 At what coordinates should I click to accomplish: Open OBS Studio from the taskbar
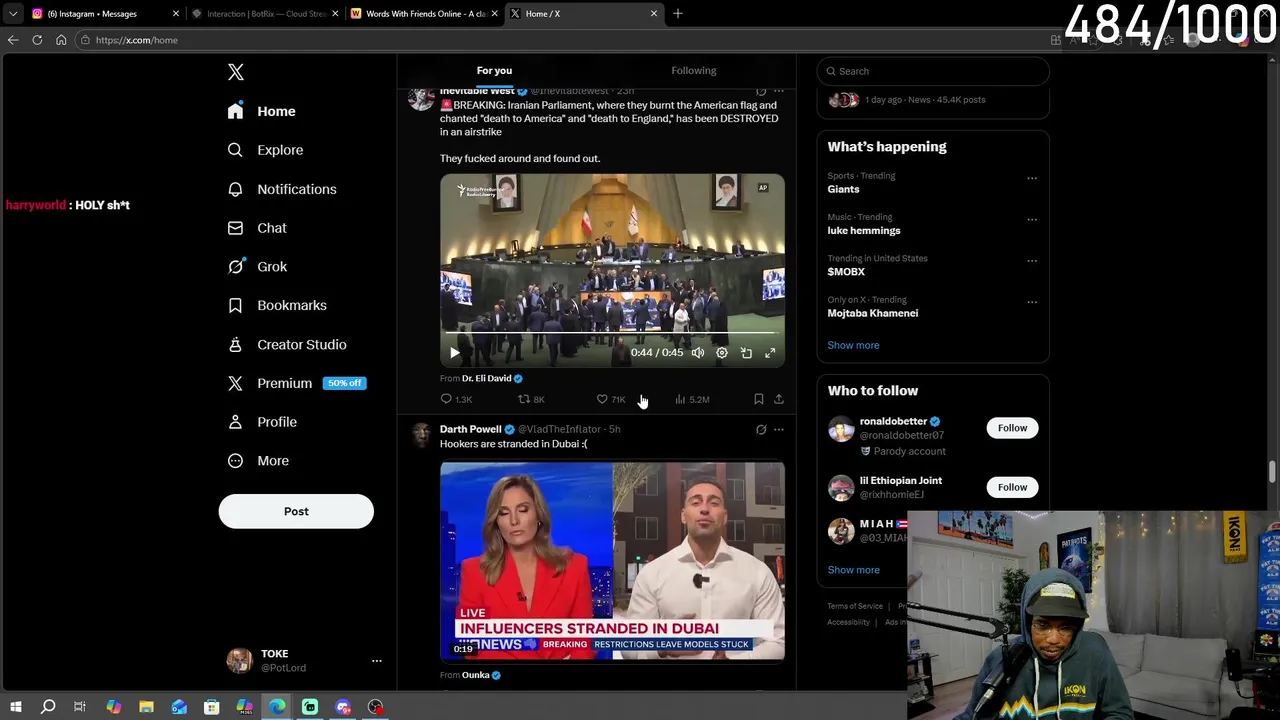375,707
